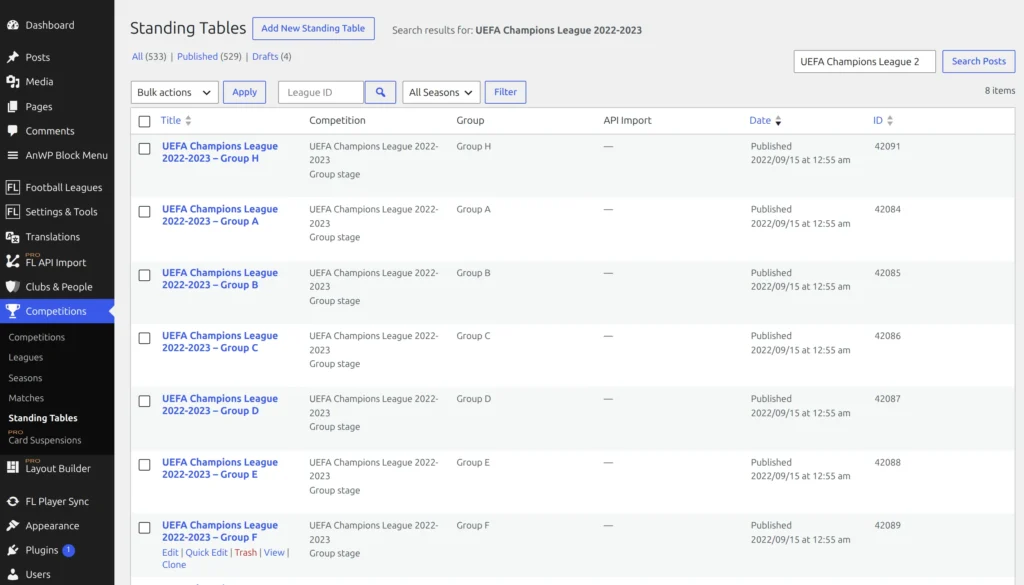This screenshot has width=1024, height=585.
Task: Click the Layout Builder icon
Action: [x=12, y=467]
